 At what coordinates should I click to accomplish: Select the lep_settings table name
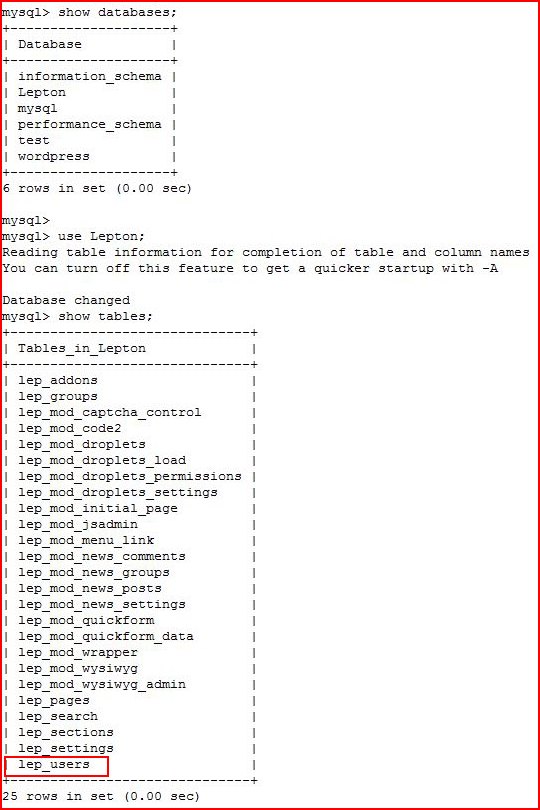tap(66, 749)
